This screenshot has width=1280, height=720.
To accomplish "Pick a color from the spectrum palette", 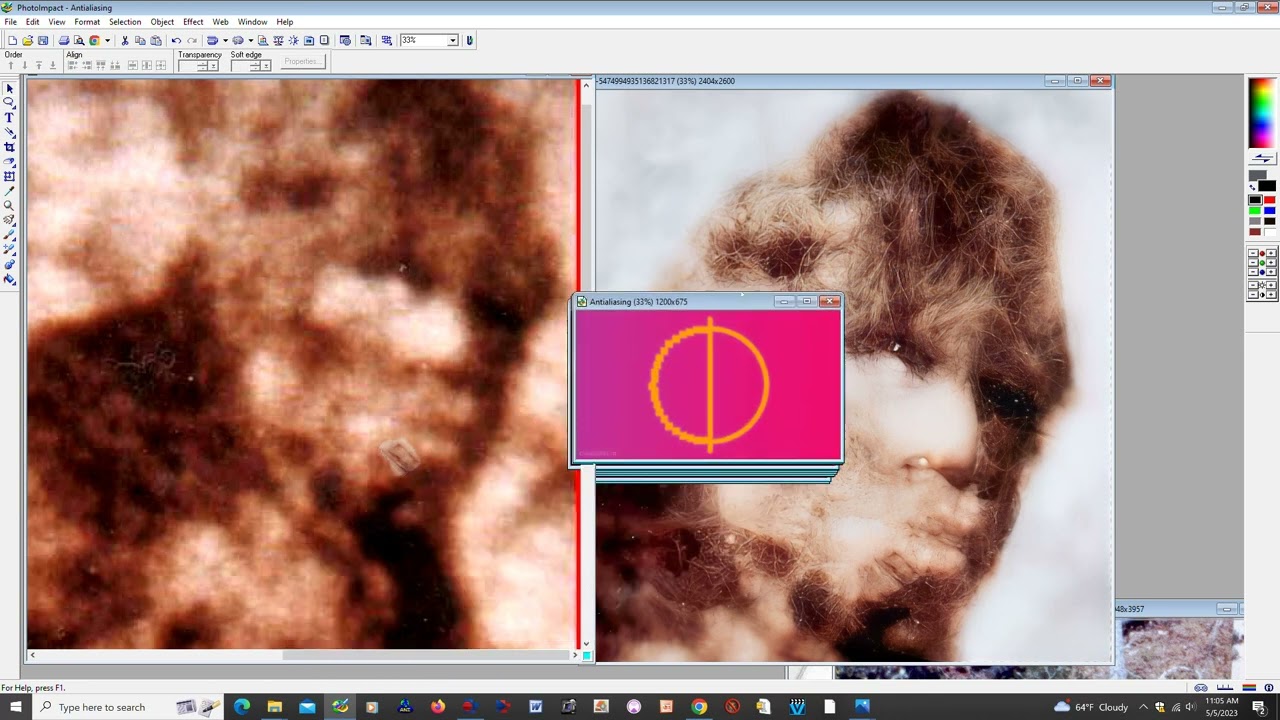I will click(x=1262, y=112).
